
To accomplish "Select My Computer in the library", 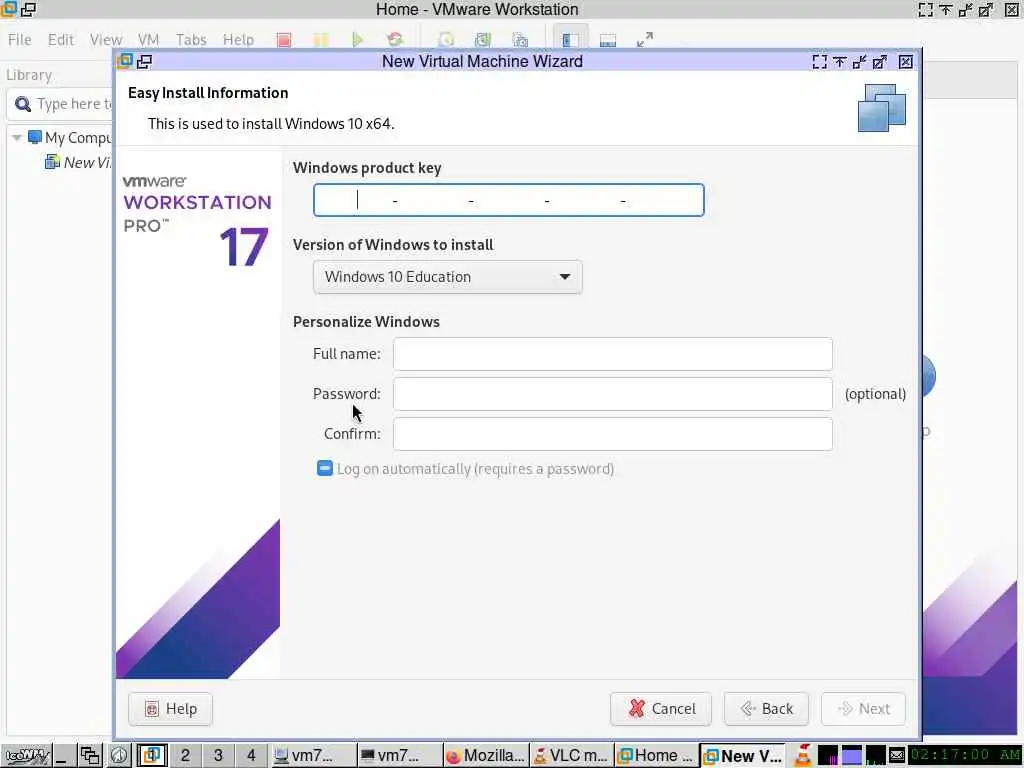I will (x=71, y=138).
